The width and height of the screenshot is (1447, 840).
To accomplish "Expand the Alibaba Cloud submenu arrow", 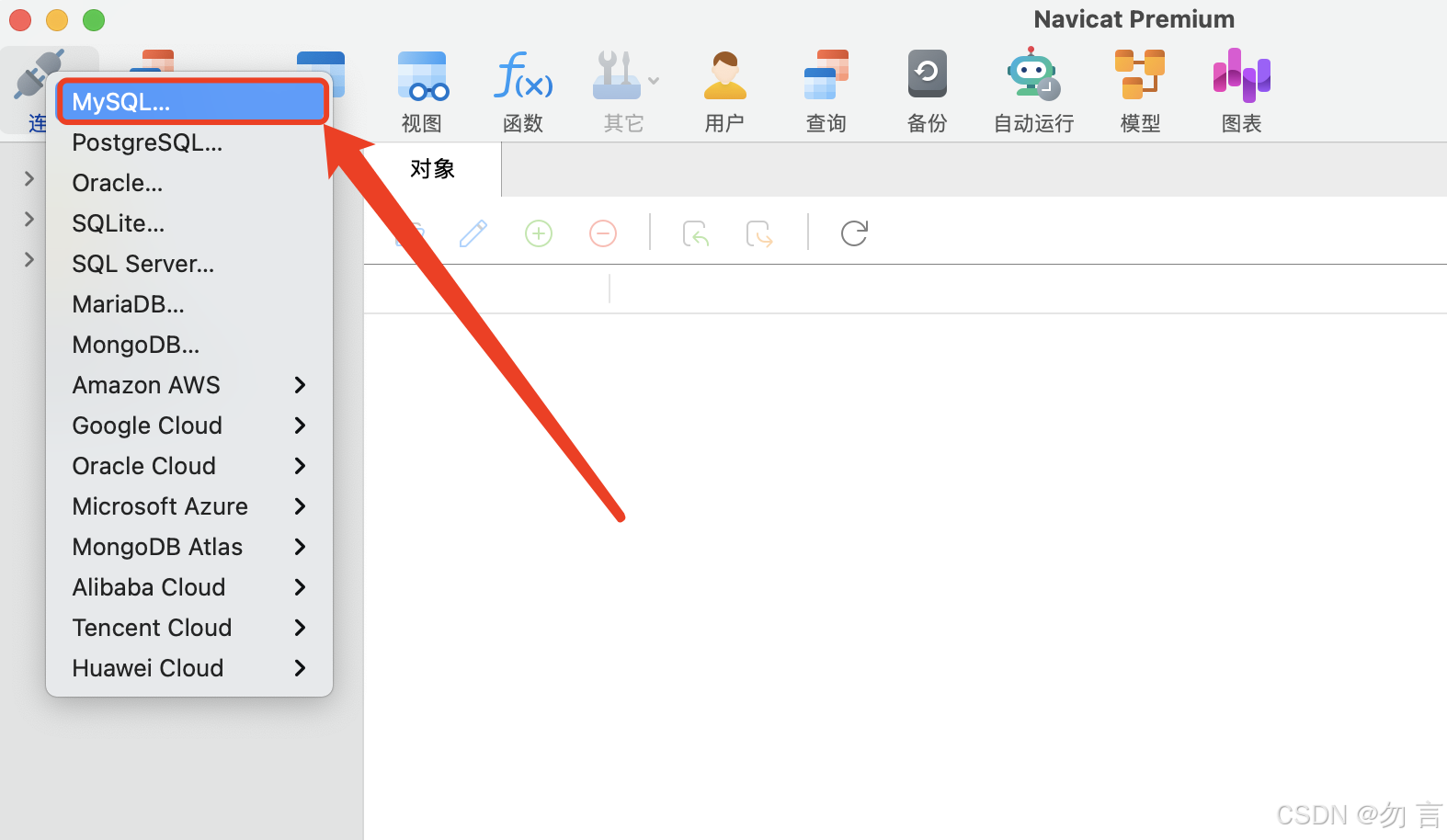I will point(300,587).
